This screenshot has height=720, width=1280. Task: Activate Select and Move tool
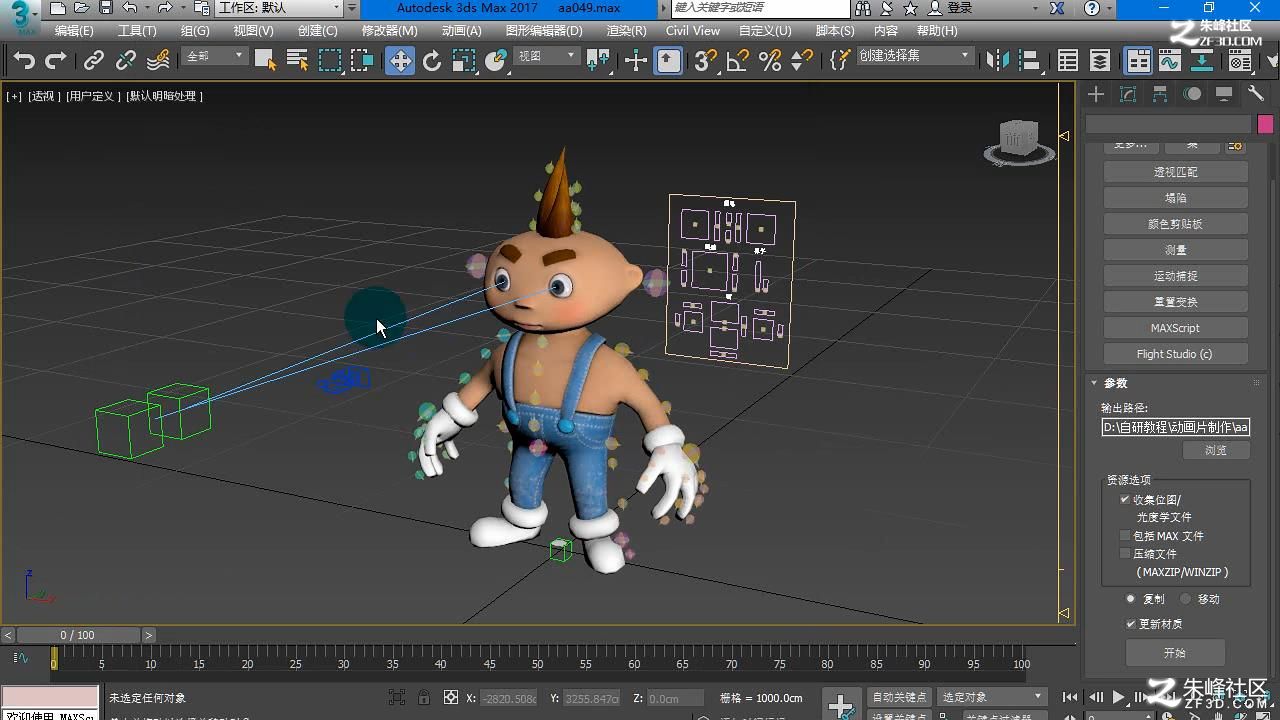400,61
